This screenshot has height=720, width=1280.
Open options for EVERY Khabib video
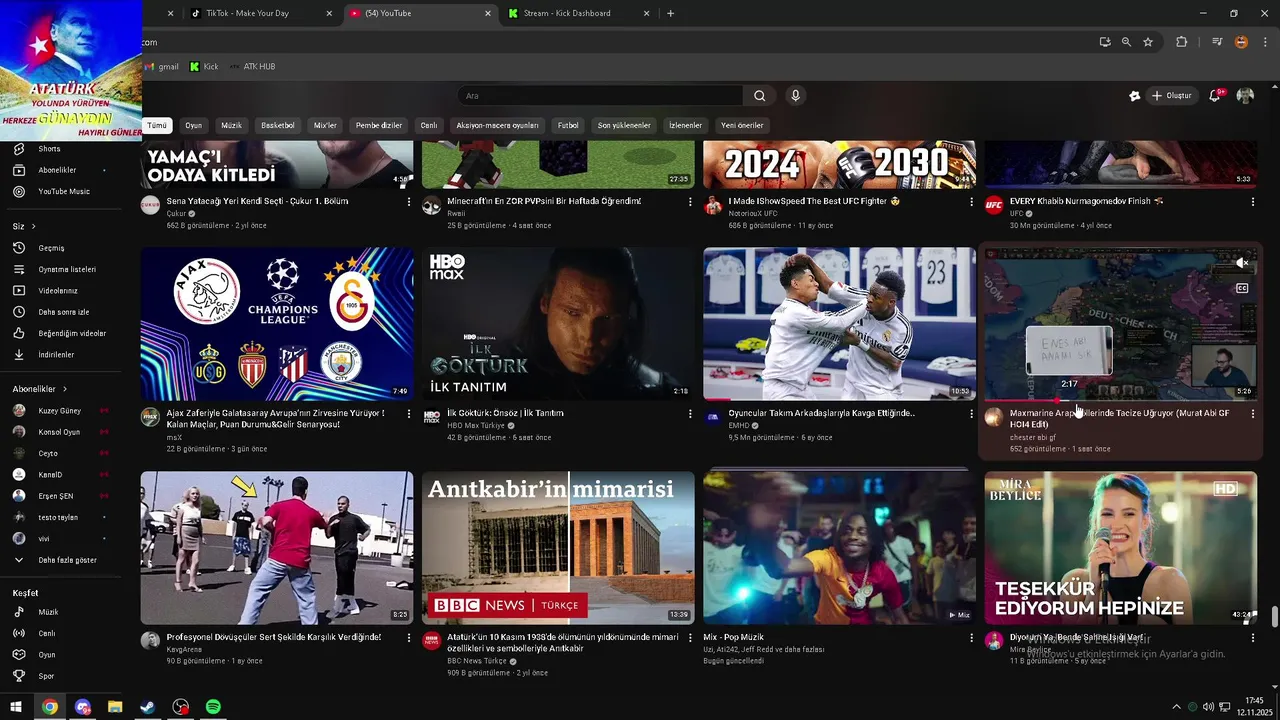1253,202
